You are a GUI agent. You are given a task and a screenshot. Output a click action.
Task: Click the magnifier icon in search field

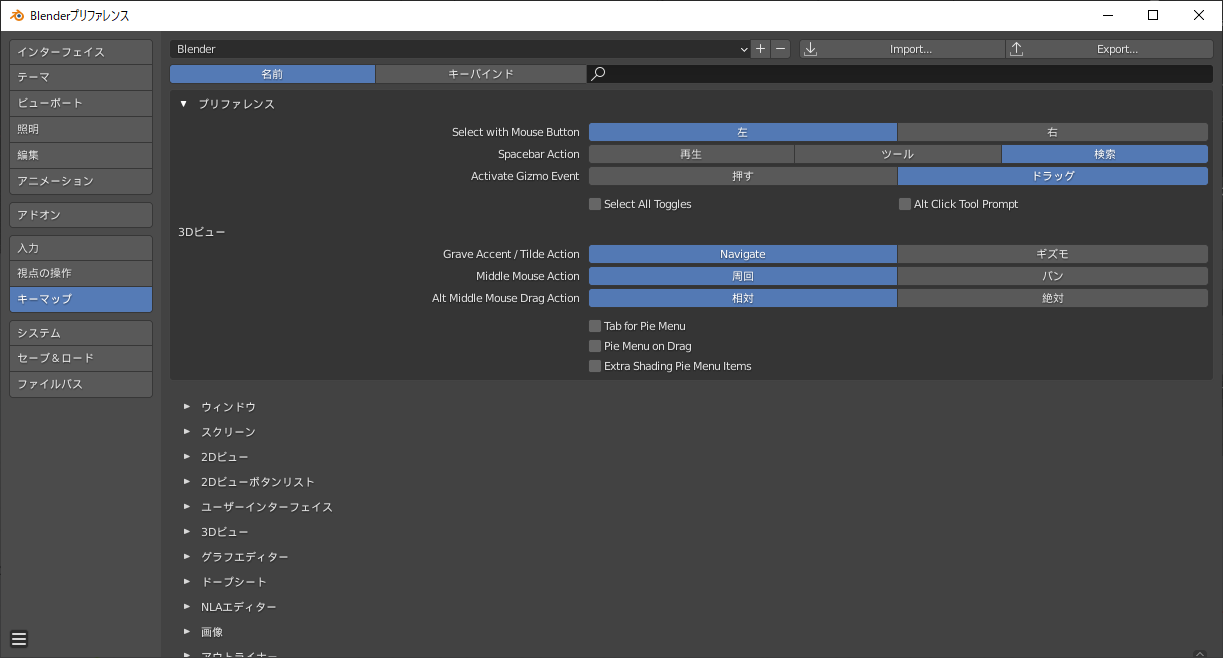pos(598,74)
